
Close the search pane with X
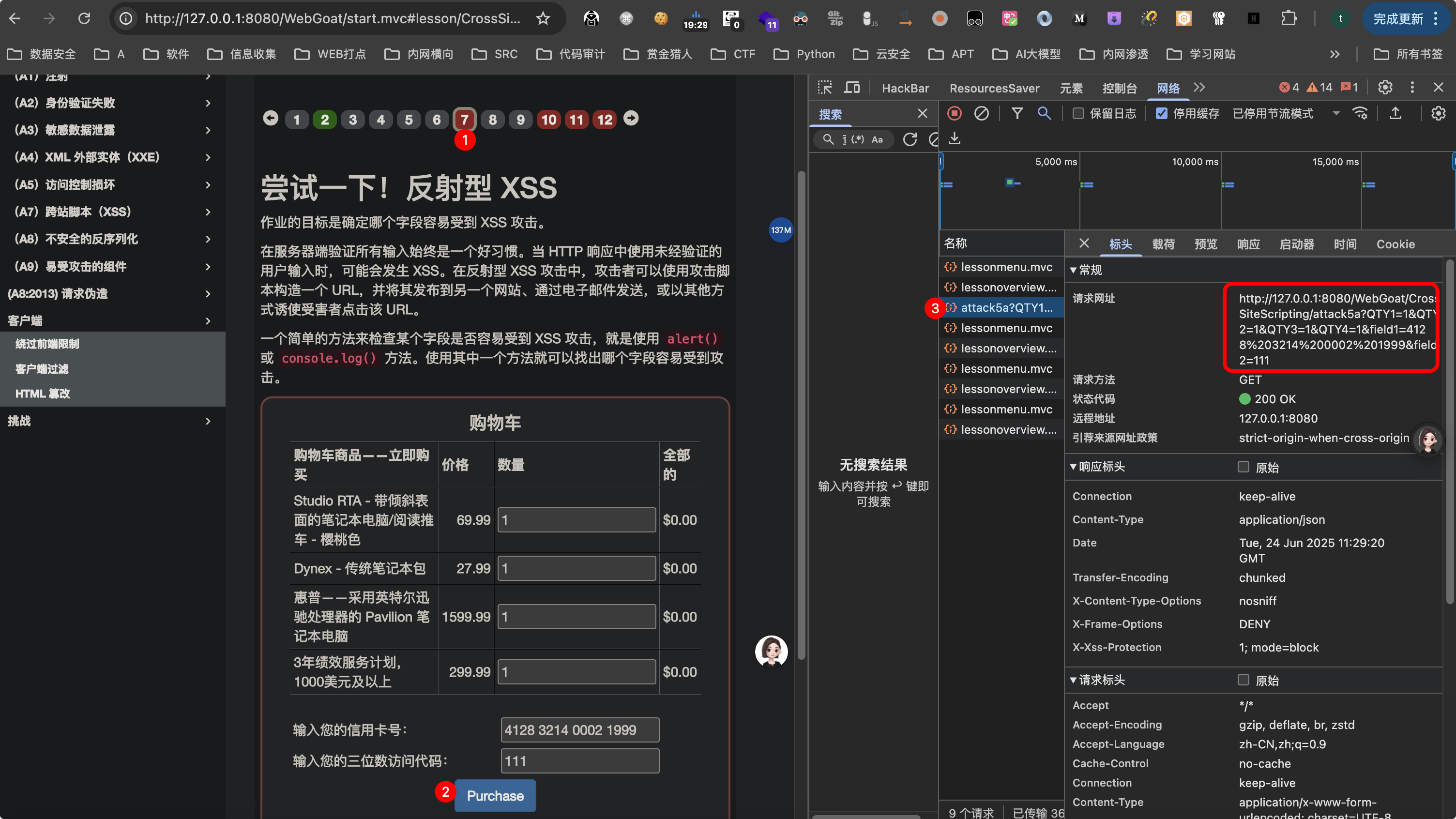tap(923, 114)
